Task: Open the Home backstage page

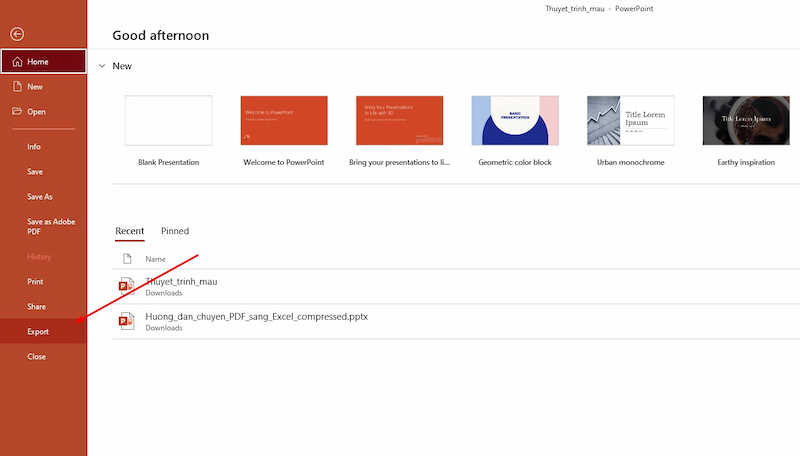Action: 43,62
